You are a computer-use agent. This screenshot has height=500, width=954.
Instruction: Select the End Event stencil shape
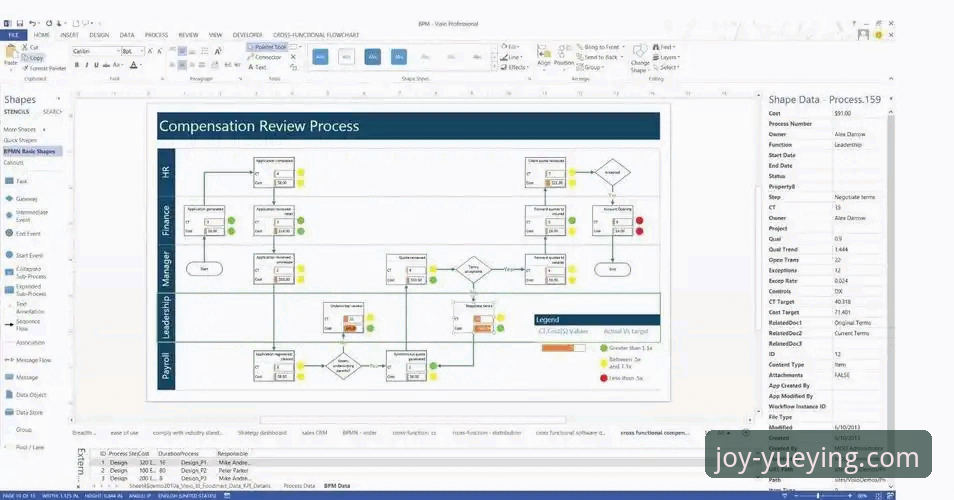click(23, 234)
